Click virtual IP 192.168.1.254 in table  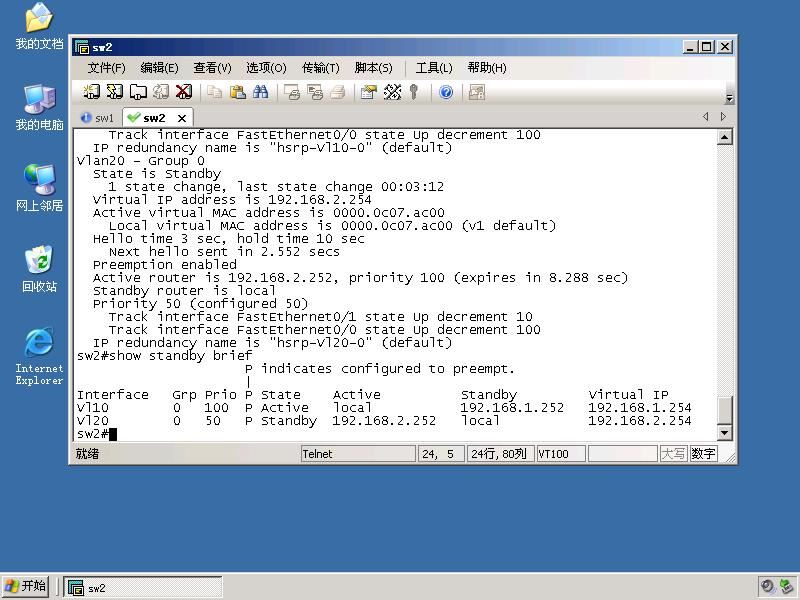point(640,408)
